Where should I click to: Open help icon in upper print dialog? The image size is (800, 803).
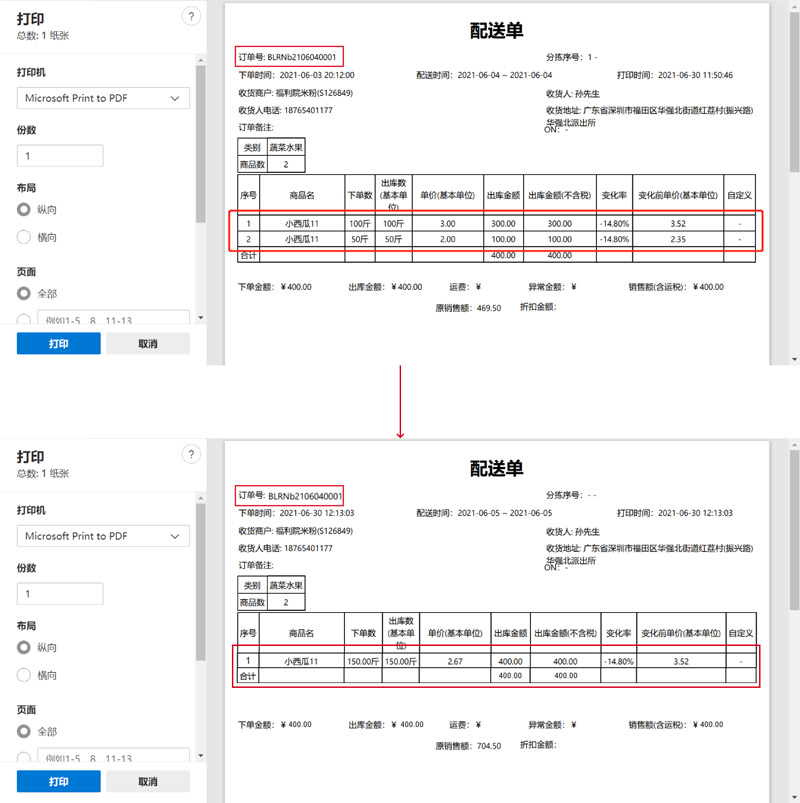191,16
